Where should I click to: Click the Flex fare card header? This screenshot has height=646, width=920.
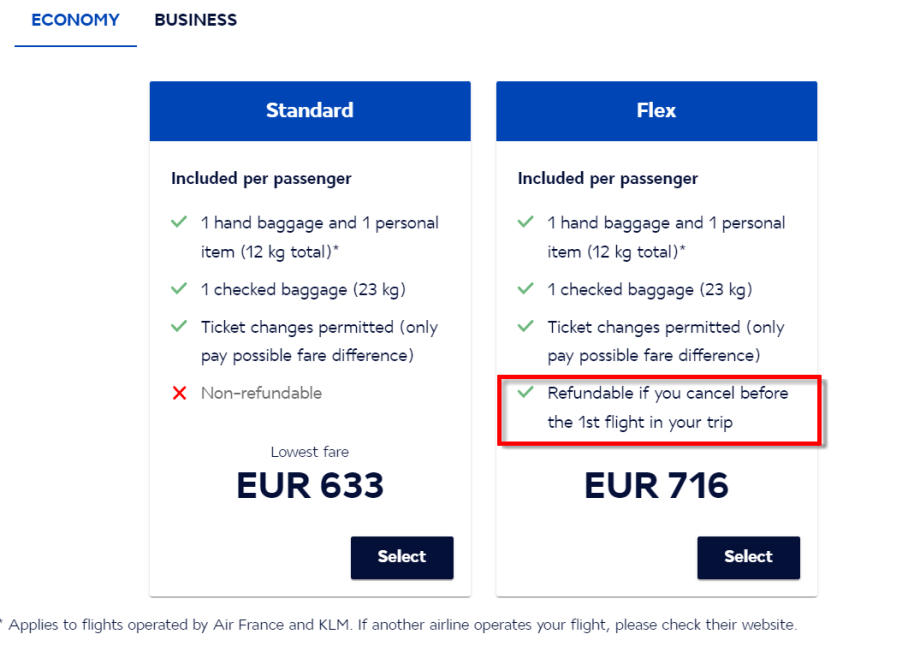pos(656,111)
